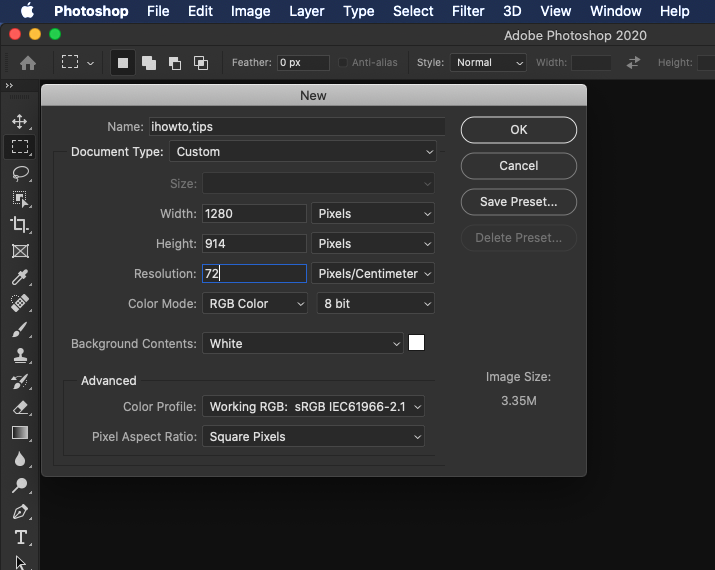Open the Document Type dropdown
This screenshot has height=570, width=715.
coord(304,152)
